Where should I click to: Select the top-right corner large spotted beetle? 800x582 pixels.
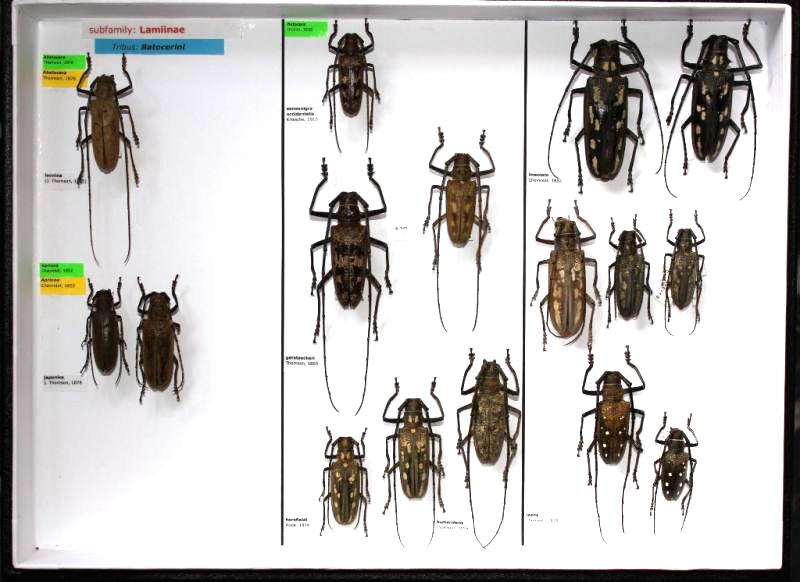tap(714, 100)
